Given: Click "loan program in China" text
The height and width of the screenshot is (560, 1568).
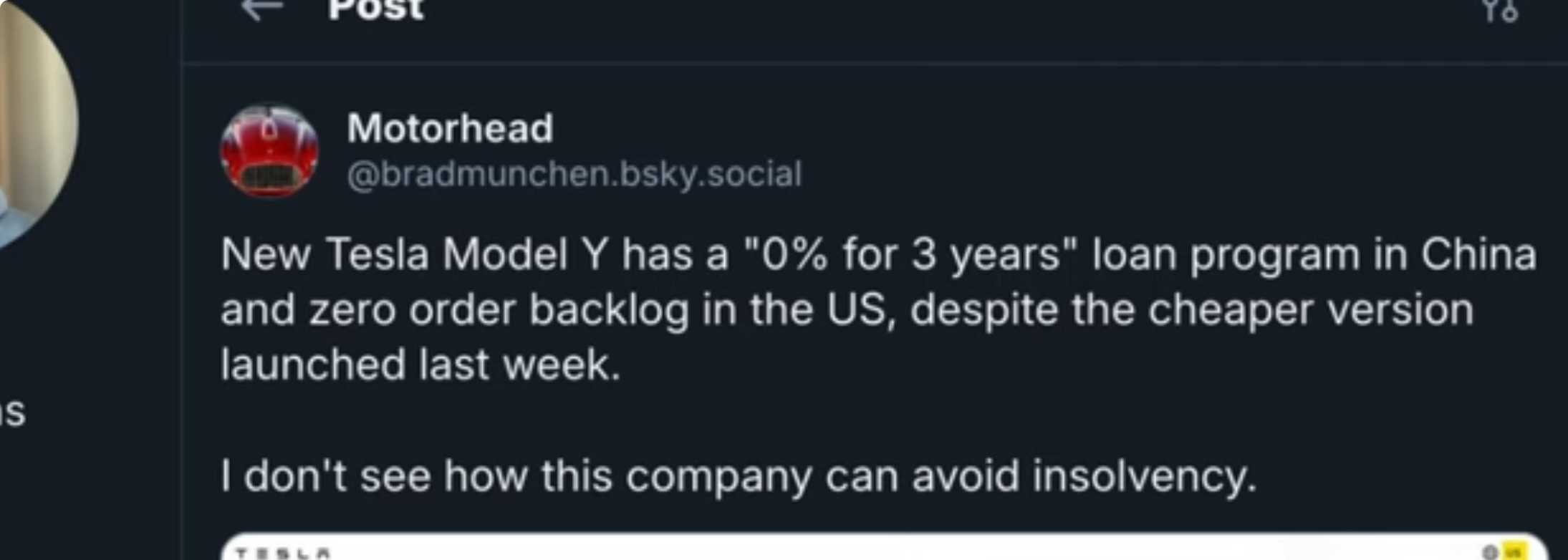Looking at the screenshot, I should [1314, 254].
